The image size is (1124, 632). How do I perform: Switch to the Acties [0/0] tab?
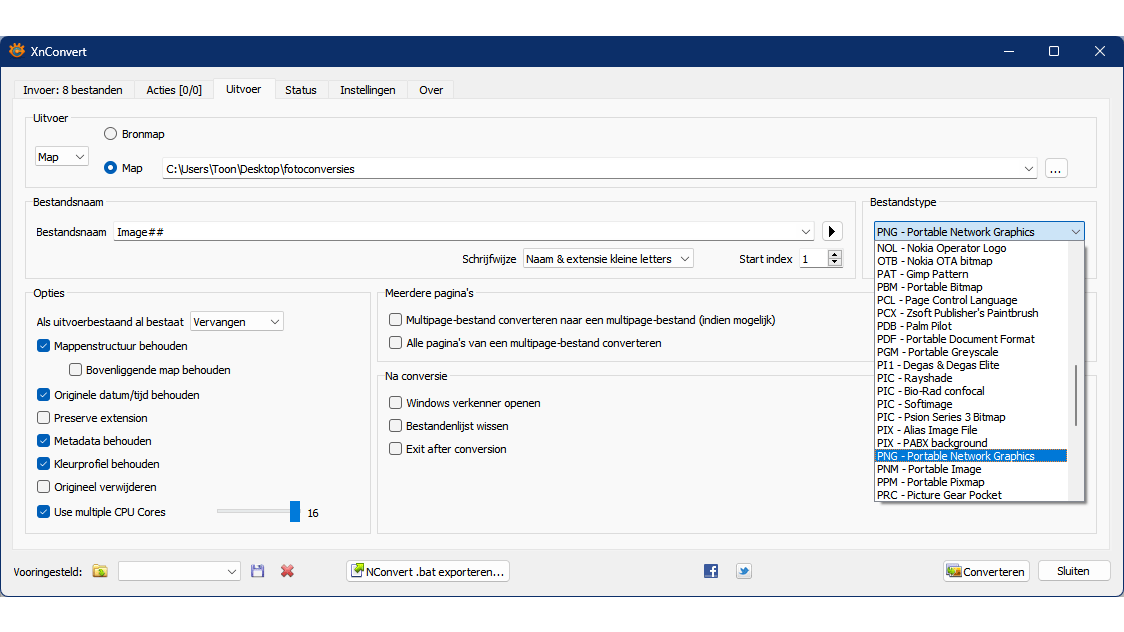174,90
